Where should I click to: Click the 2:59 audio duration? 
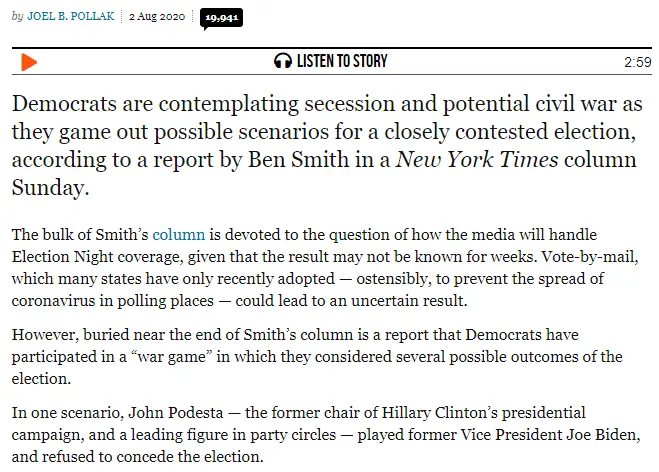[x=637, y=63]
